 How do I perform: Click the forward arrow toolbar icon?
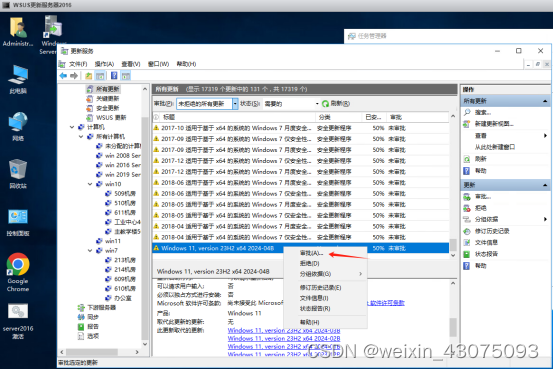tap(74, 76)
